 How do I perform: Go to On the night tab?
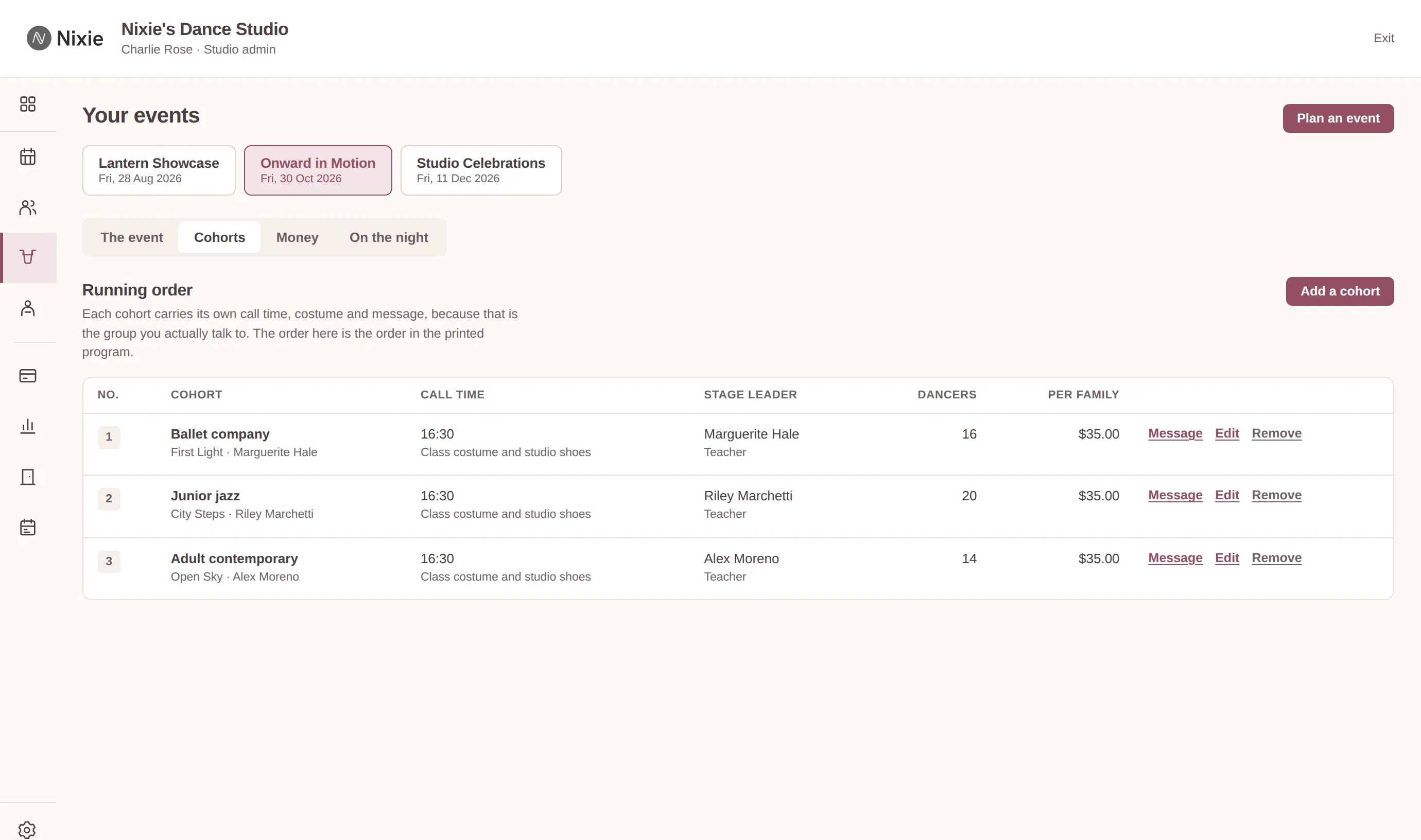point(389,237)
